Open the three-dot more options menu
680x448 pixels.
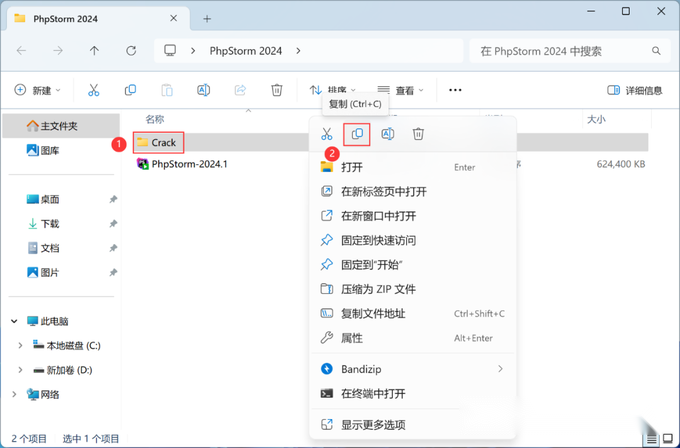(455, 90)
